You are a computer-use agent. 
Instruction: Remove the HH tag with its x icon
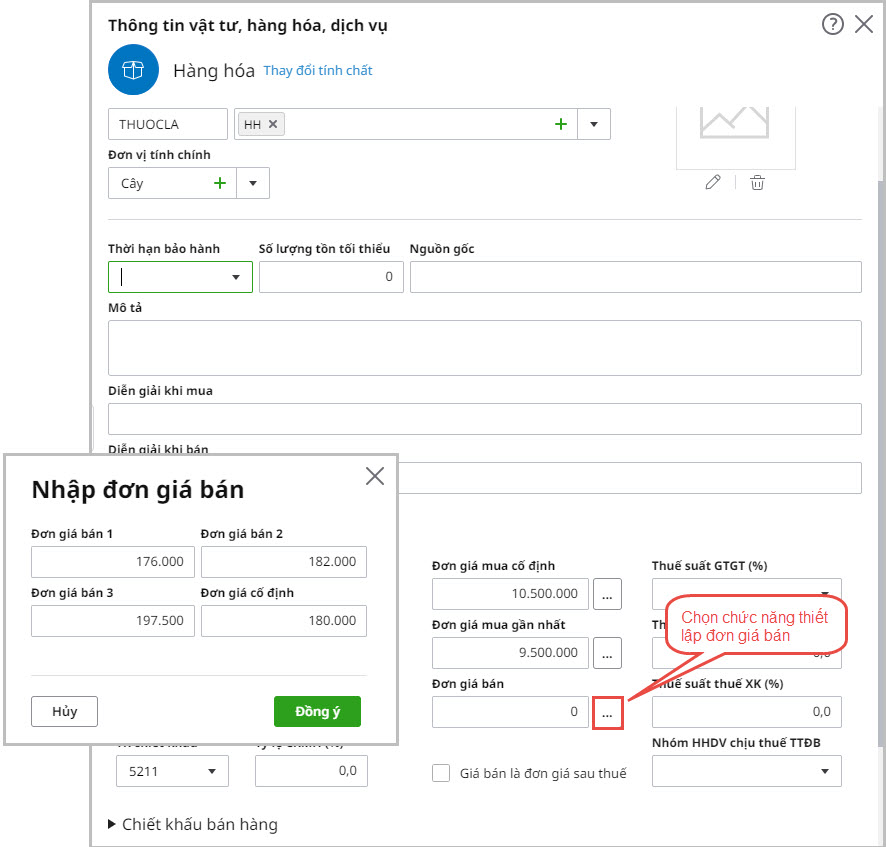click(x=273, y=124)
